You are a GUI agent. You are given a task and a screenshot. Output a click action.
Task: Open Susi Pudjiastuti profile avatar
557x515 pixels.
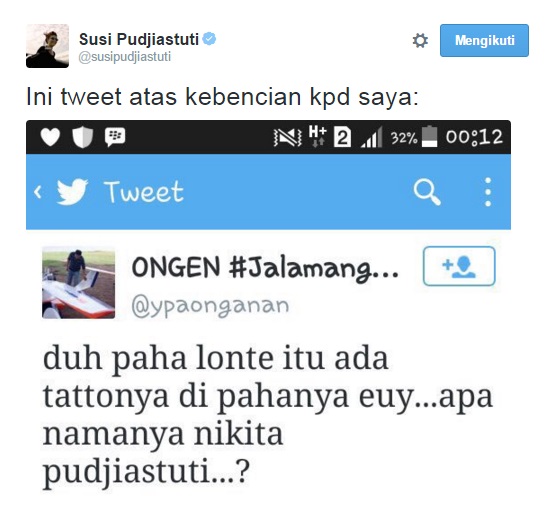coord(47,46)
